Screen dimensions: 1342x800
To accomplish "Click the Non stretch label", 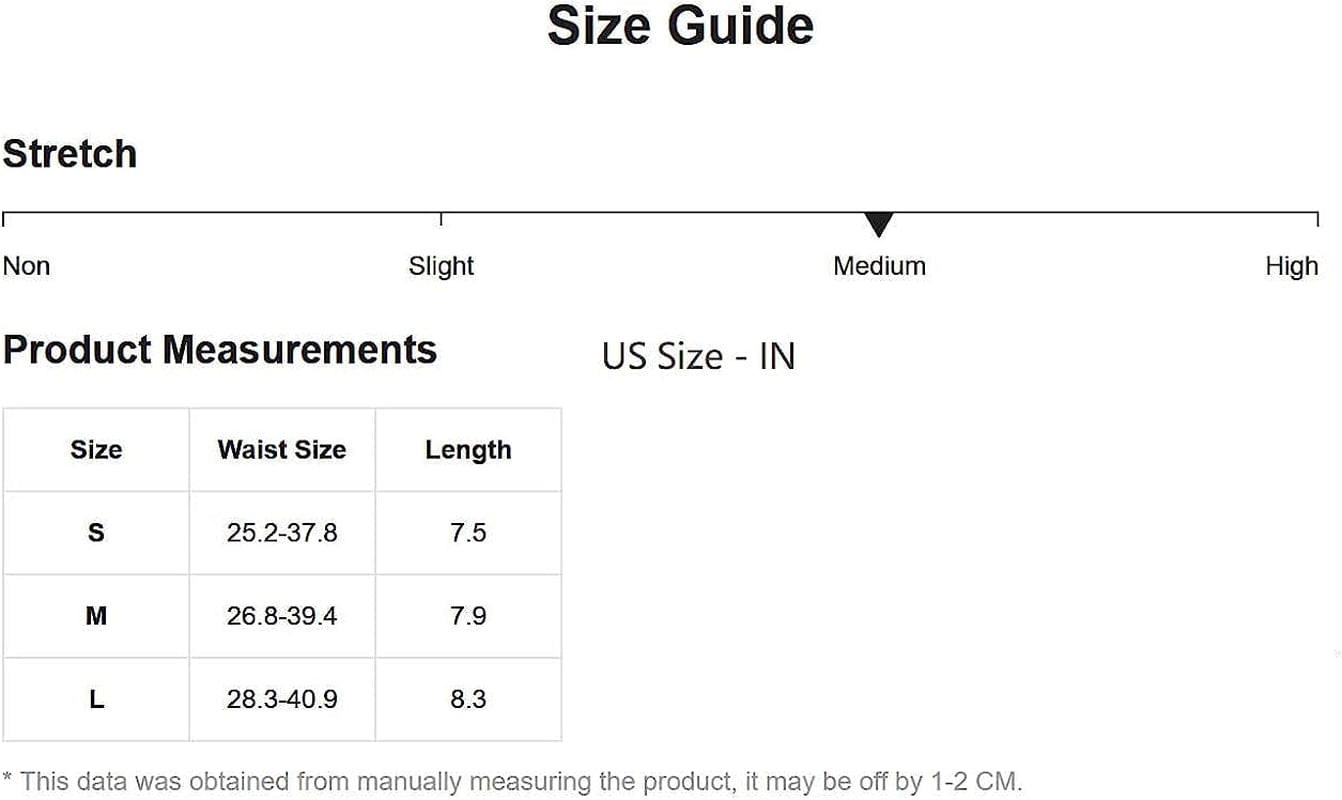I will [26, 266].
